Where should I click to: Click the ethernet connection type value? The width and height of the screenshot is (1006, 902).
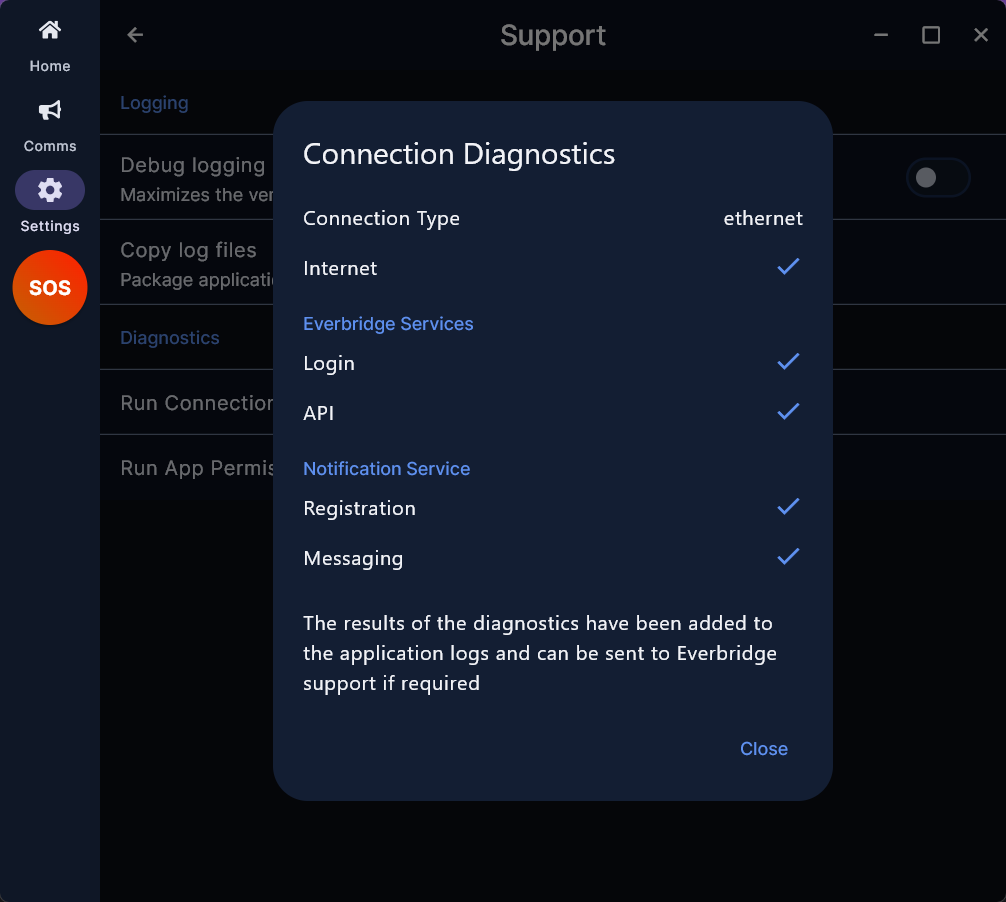[x=763, y=218]
